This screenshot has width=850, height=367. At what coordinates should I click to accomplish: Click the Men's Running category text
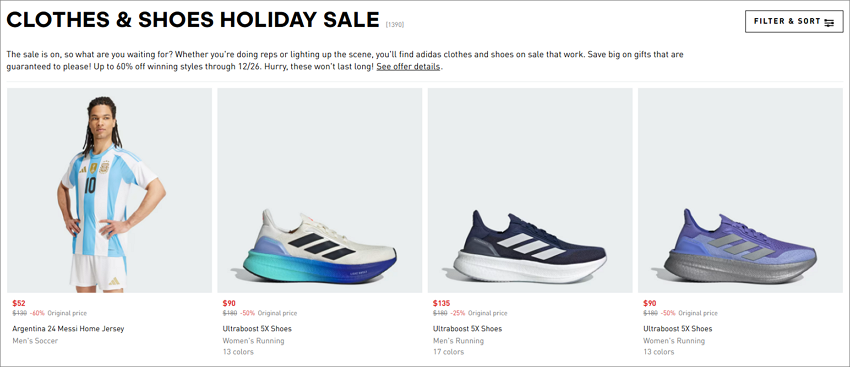point(459,341)
